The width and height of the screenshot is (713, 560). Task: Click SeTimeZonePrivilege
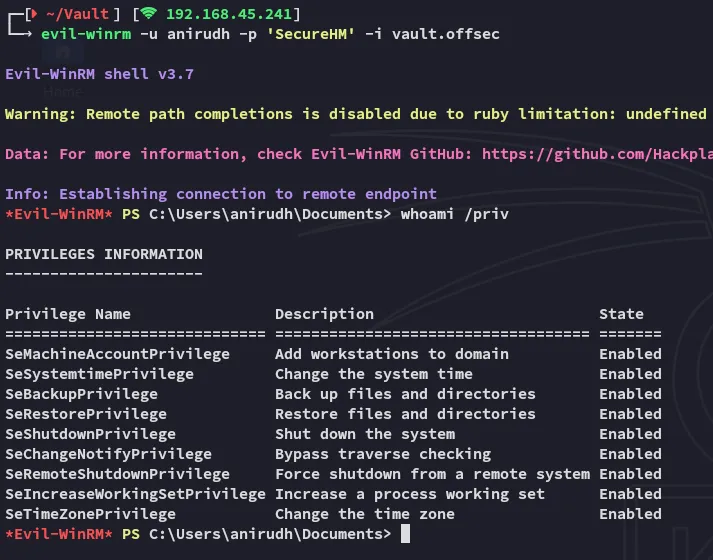[x=90, y=514]
